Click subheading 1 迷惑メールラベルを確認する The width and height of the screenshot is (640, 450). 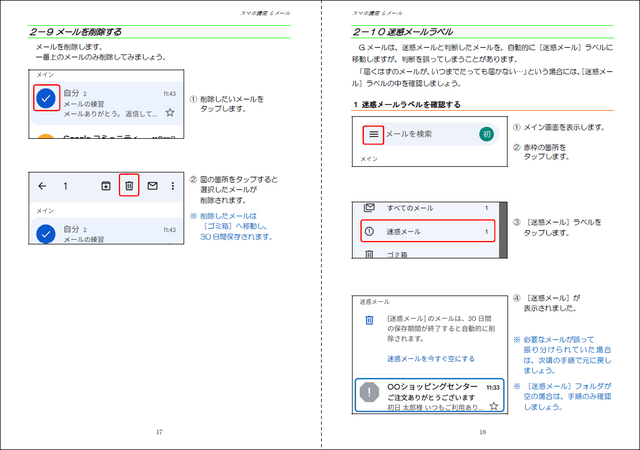click(x=407, y=105)
